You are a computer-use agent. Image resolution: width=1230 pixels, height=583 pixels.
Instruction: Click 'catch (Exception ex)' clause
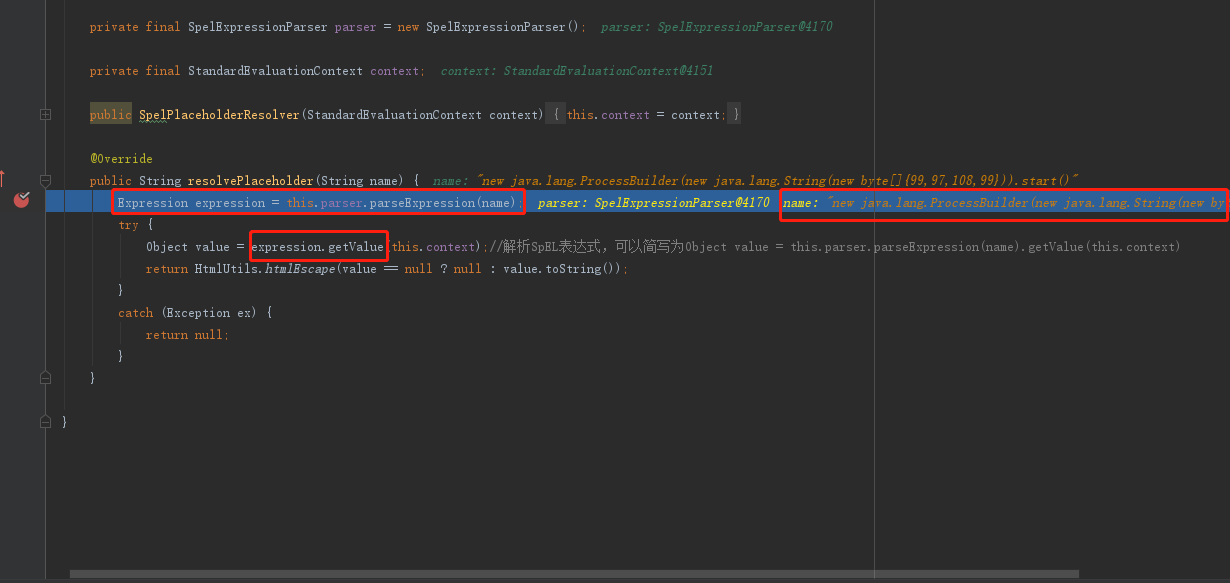point(187,313)
